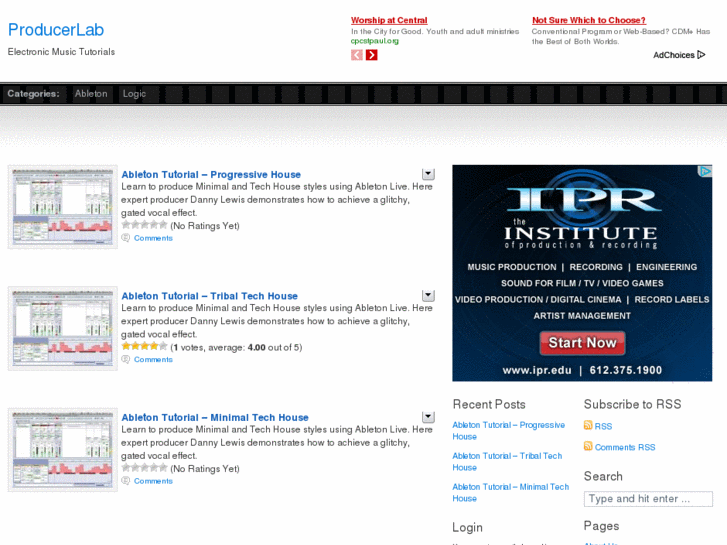Screen dimensions: 727x545
Task: Click the Recent Posts heading
Action: [489, 404]
